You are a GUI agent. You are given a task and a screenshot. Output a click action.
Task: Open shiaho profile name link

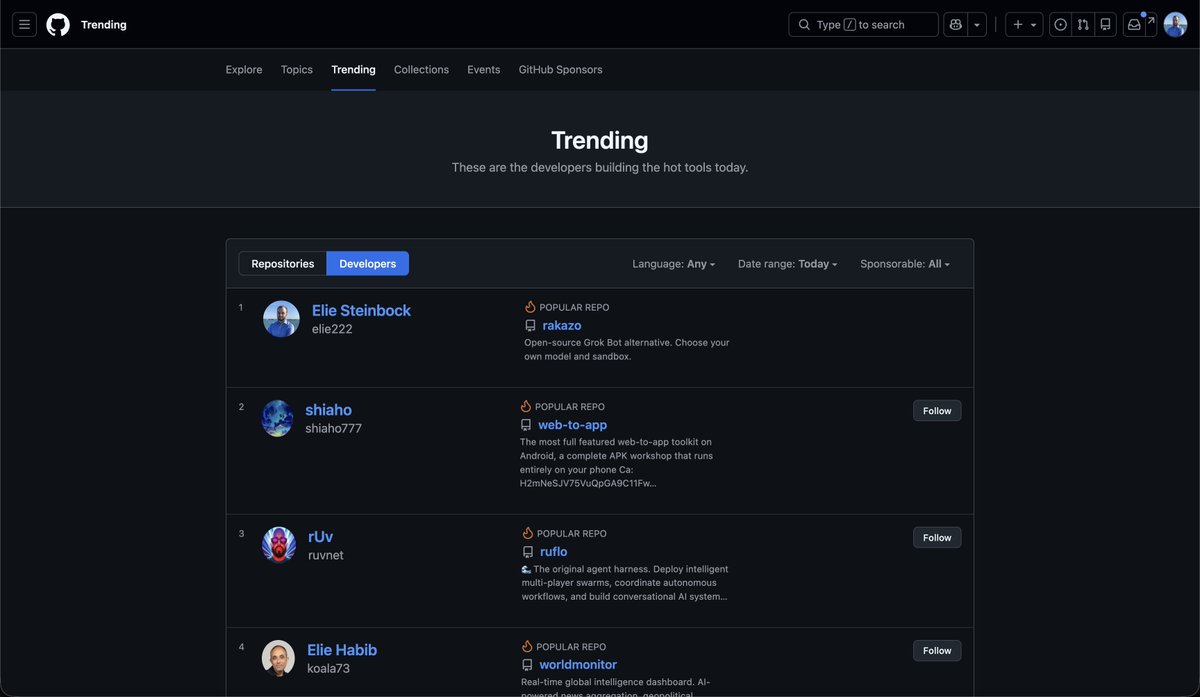tap(328, 410)
